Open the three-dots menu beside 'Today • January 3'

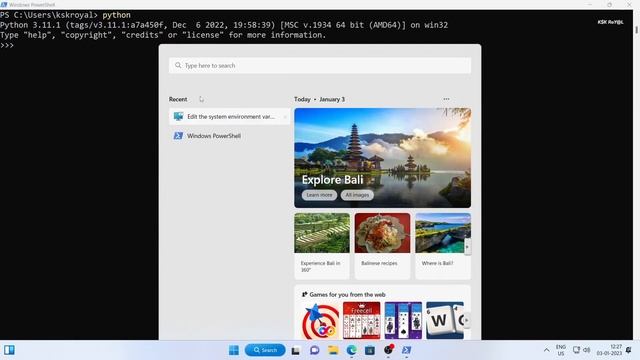(x=446, y=99)
